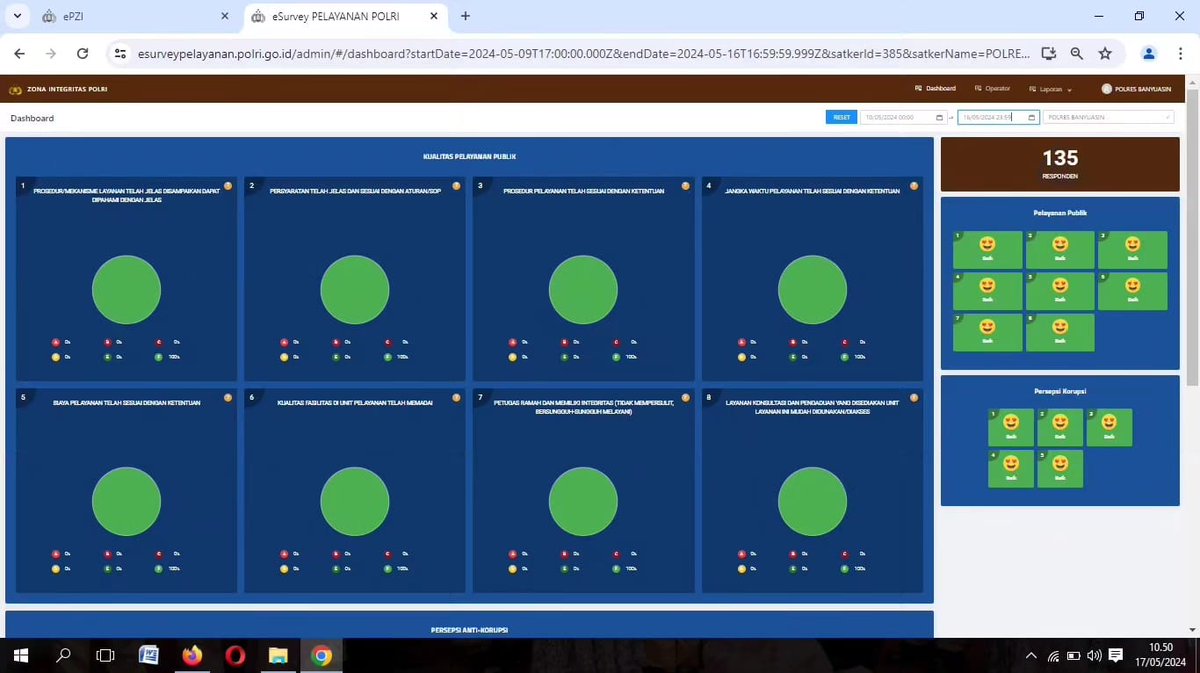Open the start date calendar picker

pyautogui.click(x=938, y=117)
